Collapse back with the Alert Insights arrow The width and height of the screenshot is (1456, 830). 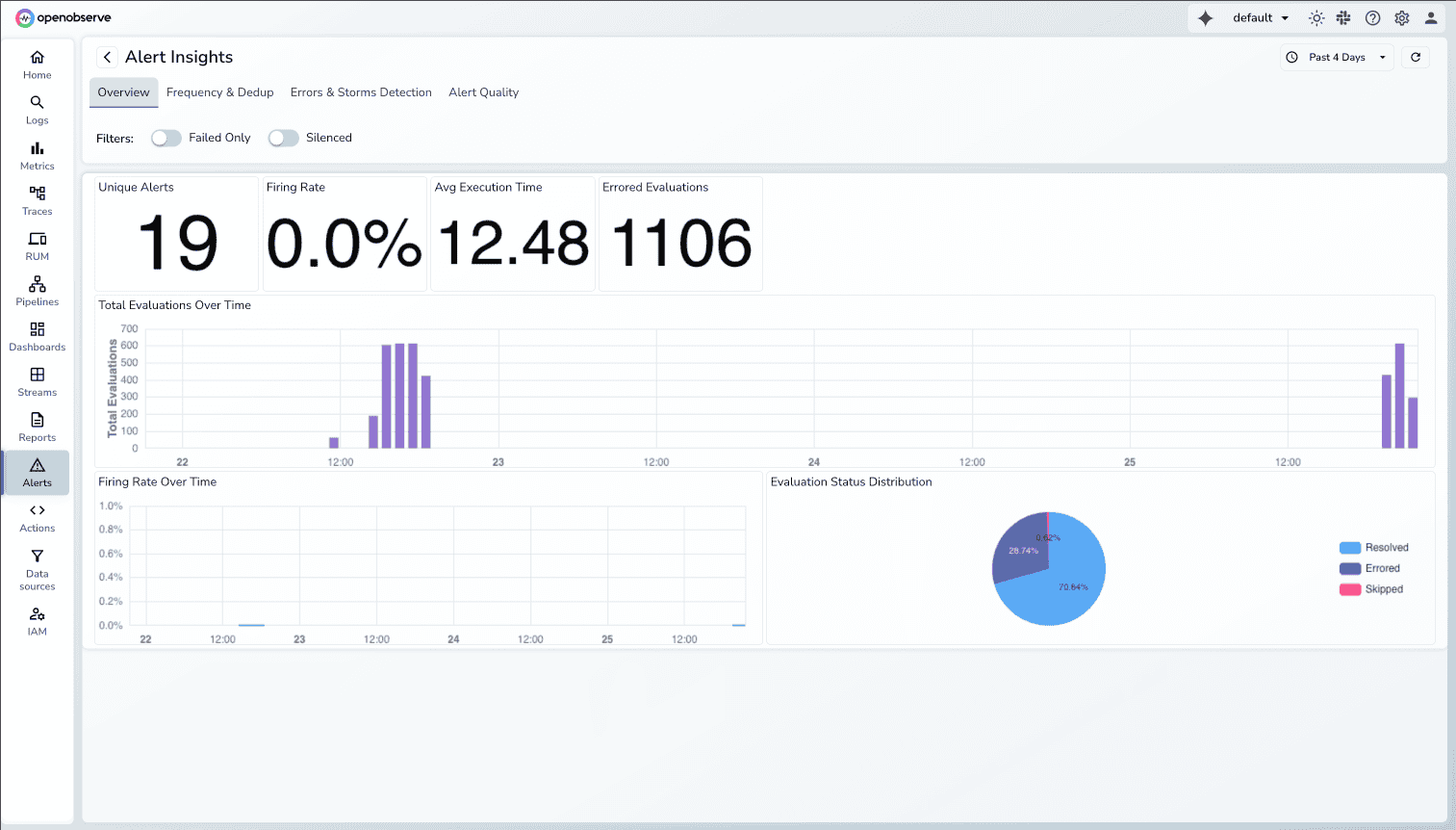[107, 57]
